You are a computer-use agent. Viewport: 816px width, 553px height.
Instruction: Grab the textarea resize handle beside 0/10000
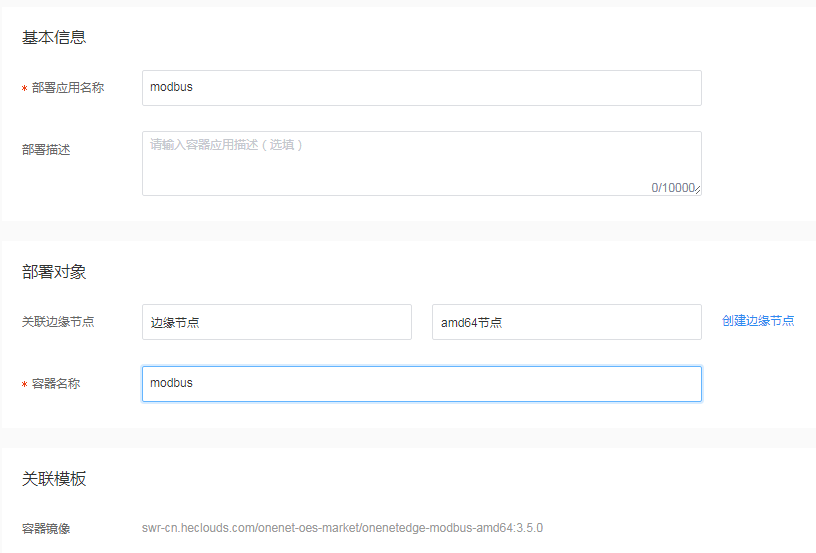(697, 190)
